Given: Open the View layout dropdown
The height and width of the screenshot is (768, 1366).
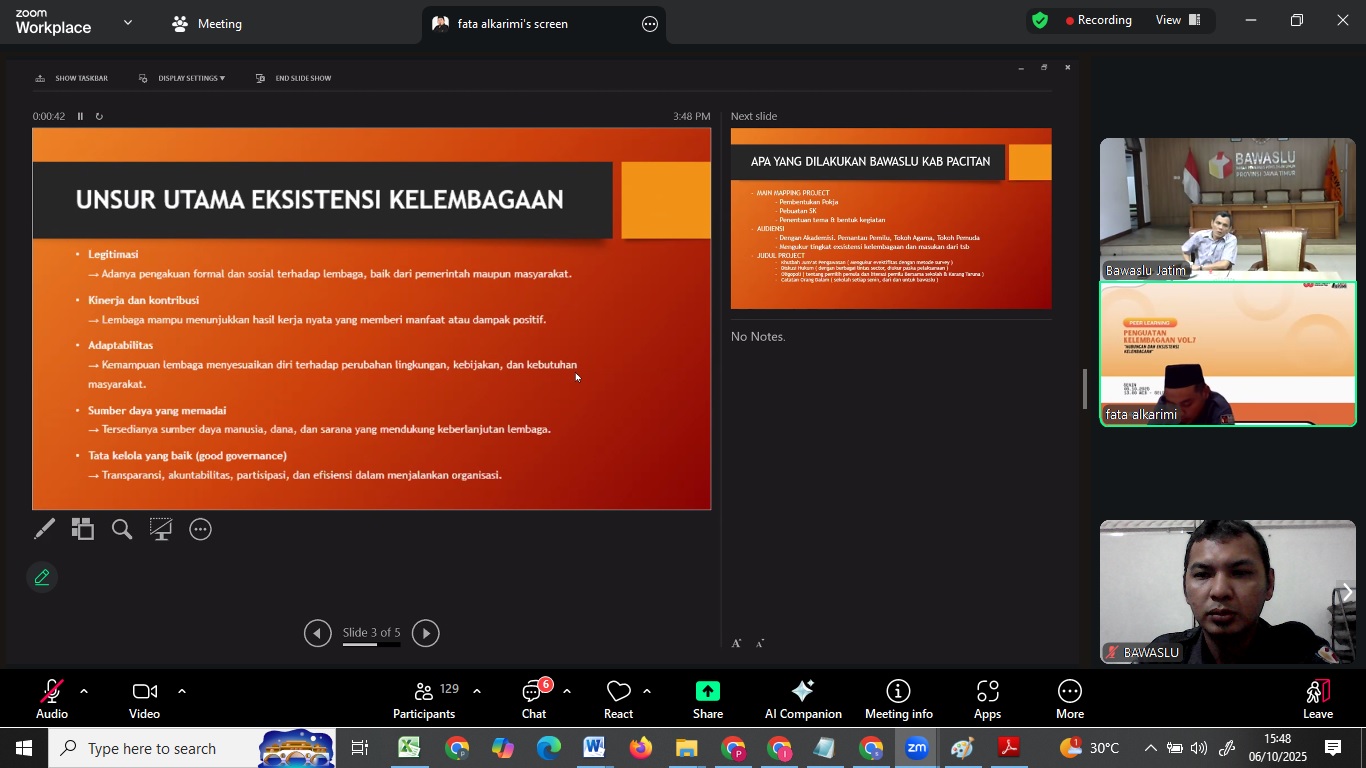Looking at the screenshot, I should pos(1177,20).
